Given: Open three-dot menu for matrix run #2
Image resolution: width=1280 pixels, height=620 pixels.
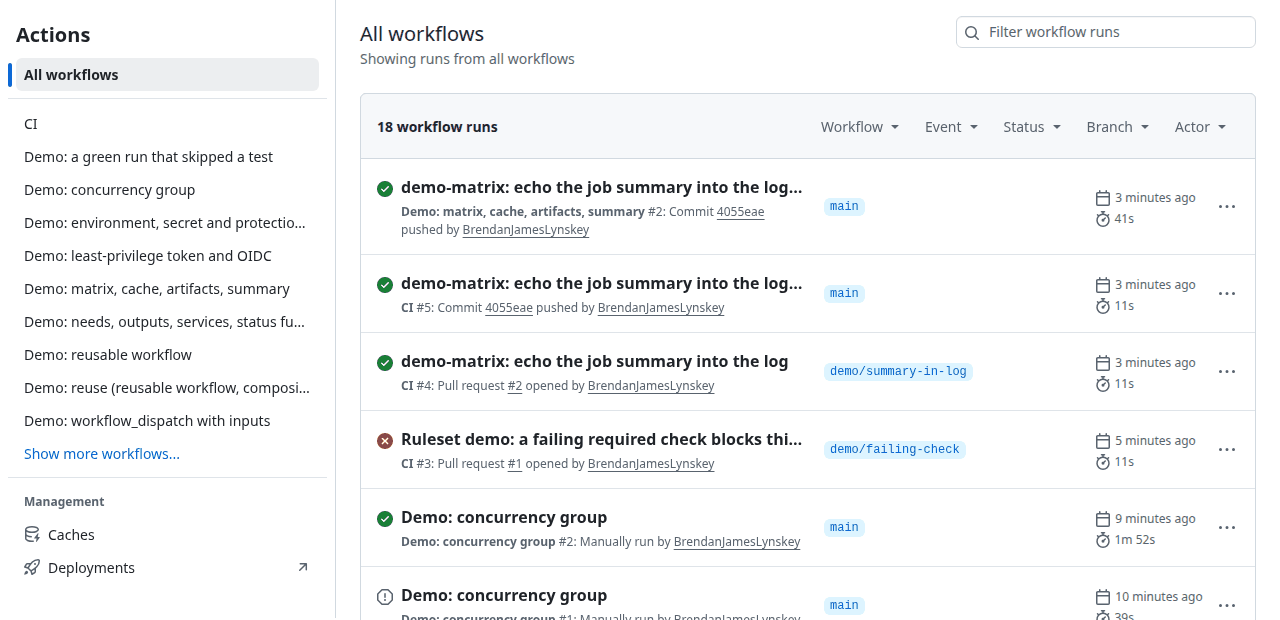Looking at the screenshot, I should click(x=1227, y=207).
